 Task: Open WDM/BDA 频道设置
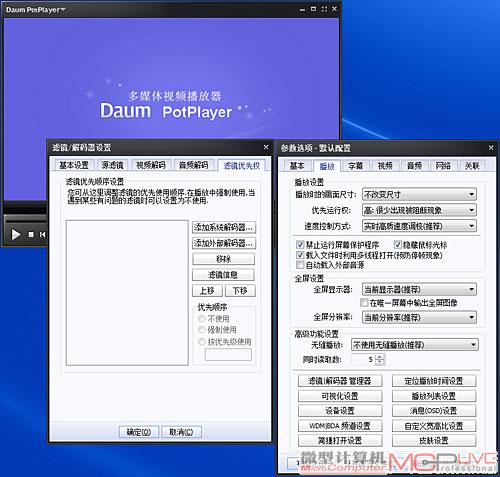[340, 426]
